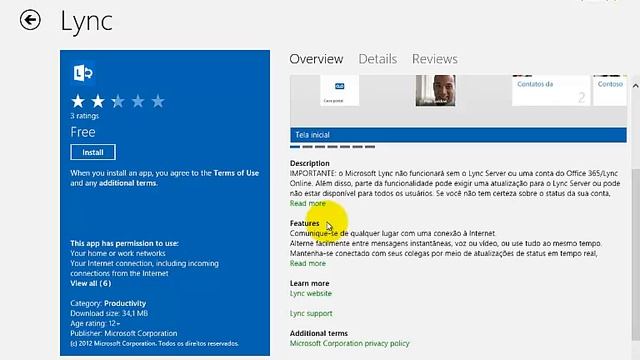Image resolution: width=640 pixels, height=360 pixels.
Task: Install the Lync app
Action: coord(93,152)
